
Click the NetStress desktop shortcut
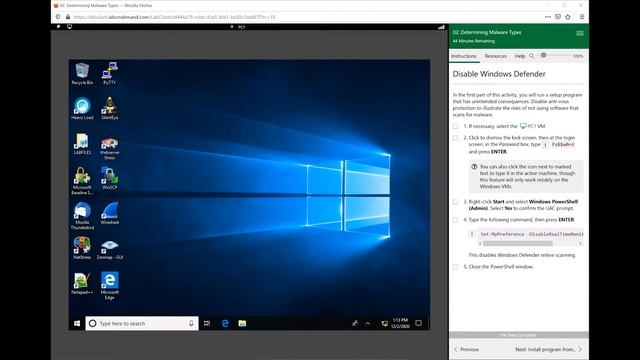(82, 249)
